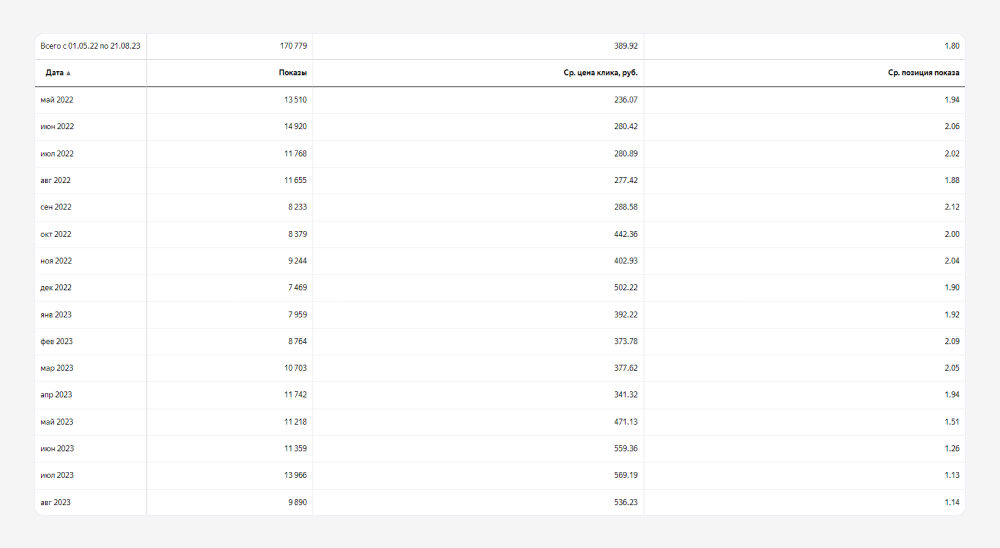This screenshot has height=548, width=1000.
Task: Click the 1.13 average position cell
Action: tap(951, 475)
